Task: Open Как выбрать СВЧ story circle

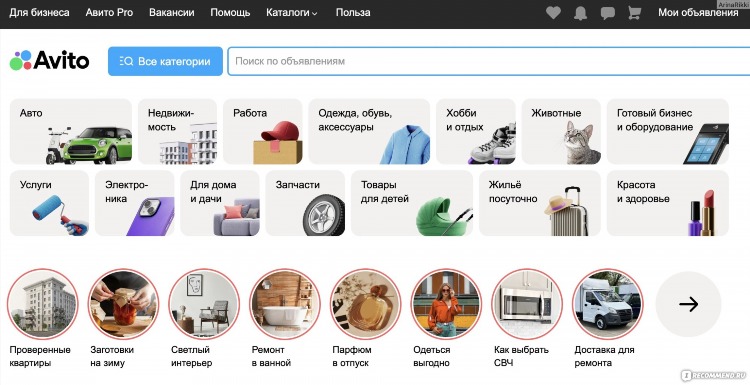Action: 527,304
